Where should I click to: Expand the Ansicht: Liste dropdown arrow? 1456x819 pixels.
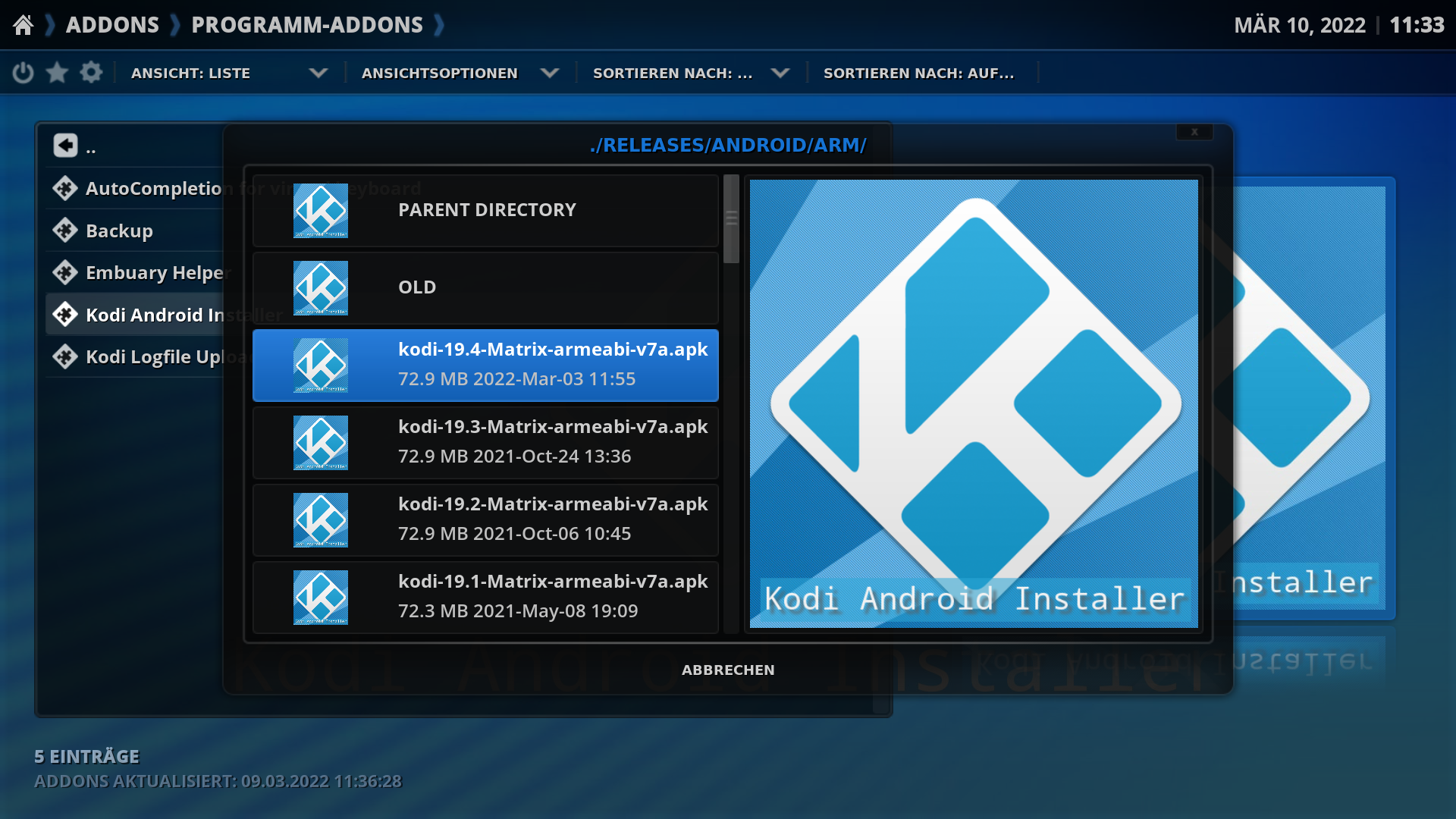318,73
